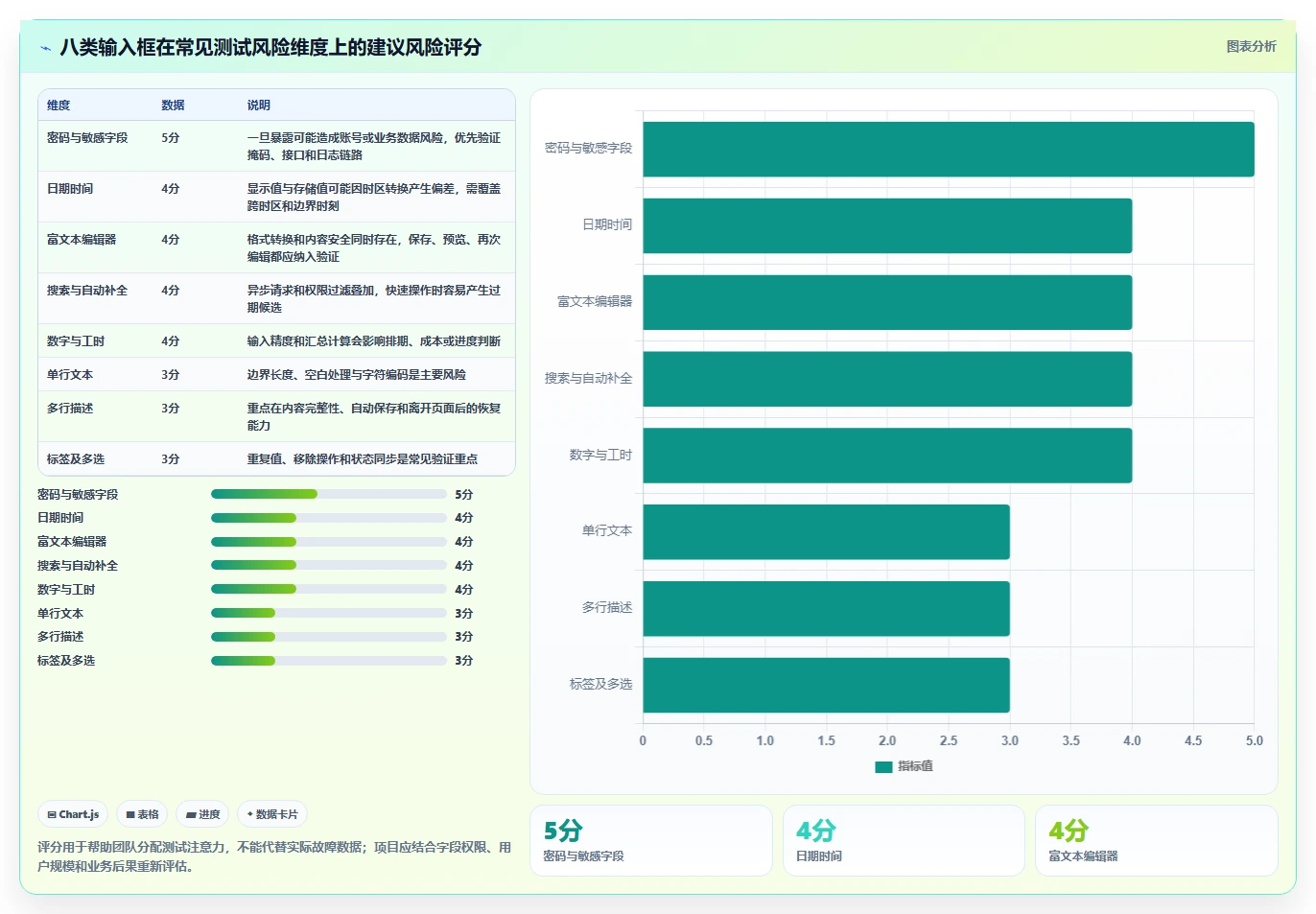Click the chart bar for 富文本编辑器
The image size is (1316, 914).
click(x=887, y=302)
